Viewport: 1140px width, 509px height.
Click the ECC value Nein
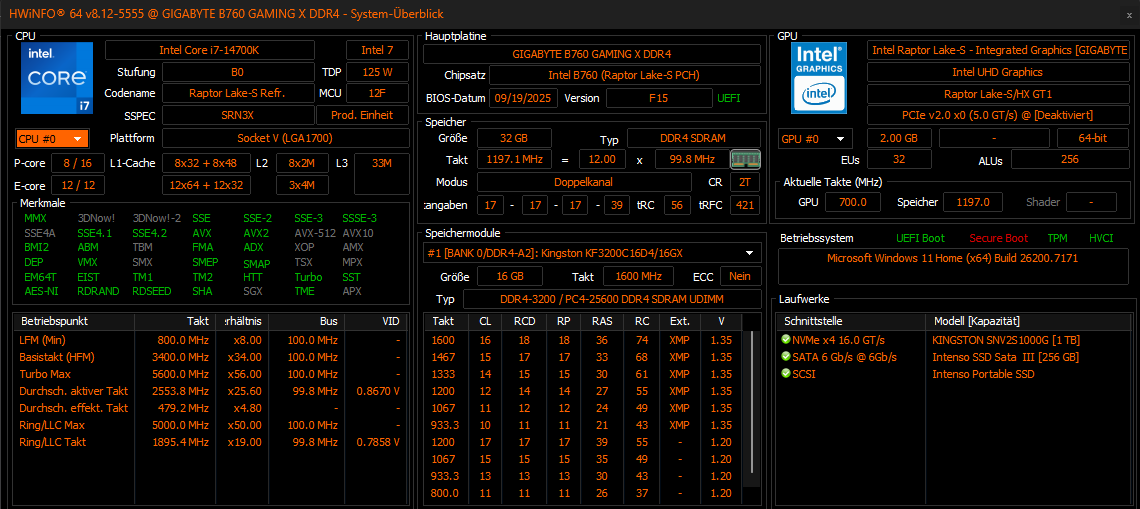click(x=740, y=276)
